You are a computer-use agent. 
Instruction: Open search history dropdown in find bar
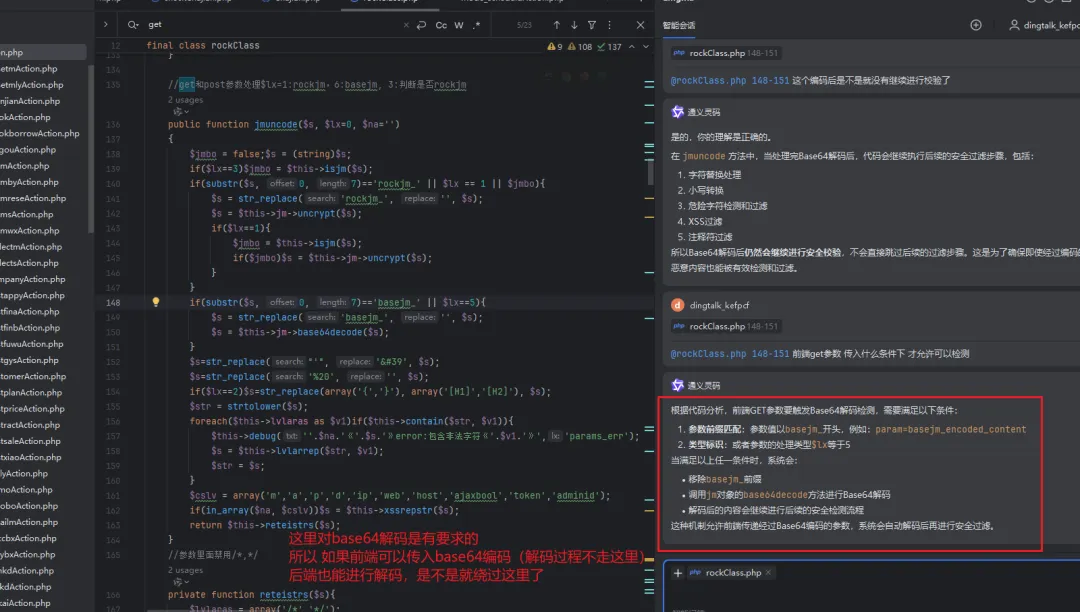(132, 25)
